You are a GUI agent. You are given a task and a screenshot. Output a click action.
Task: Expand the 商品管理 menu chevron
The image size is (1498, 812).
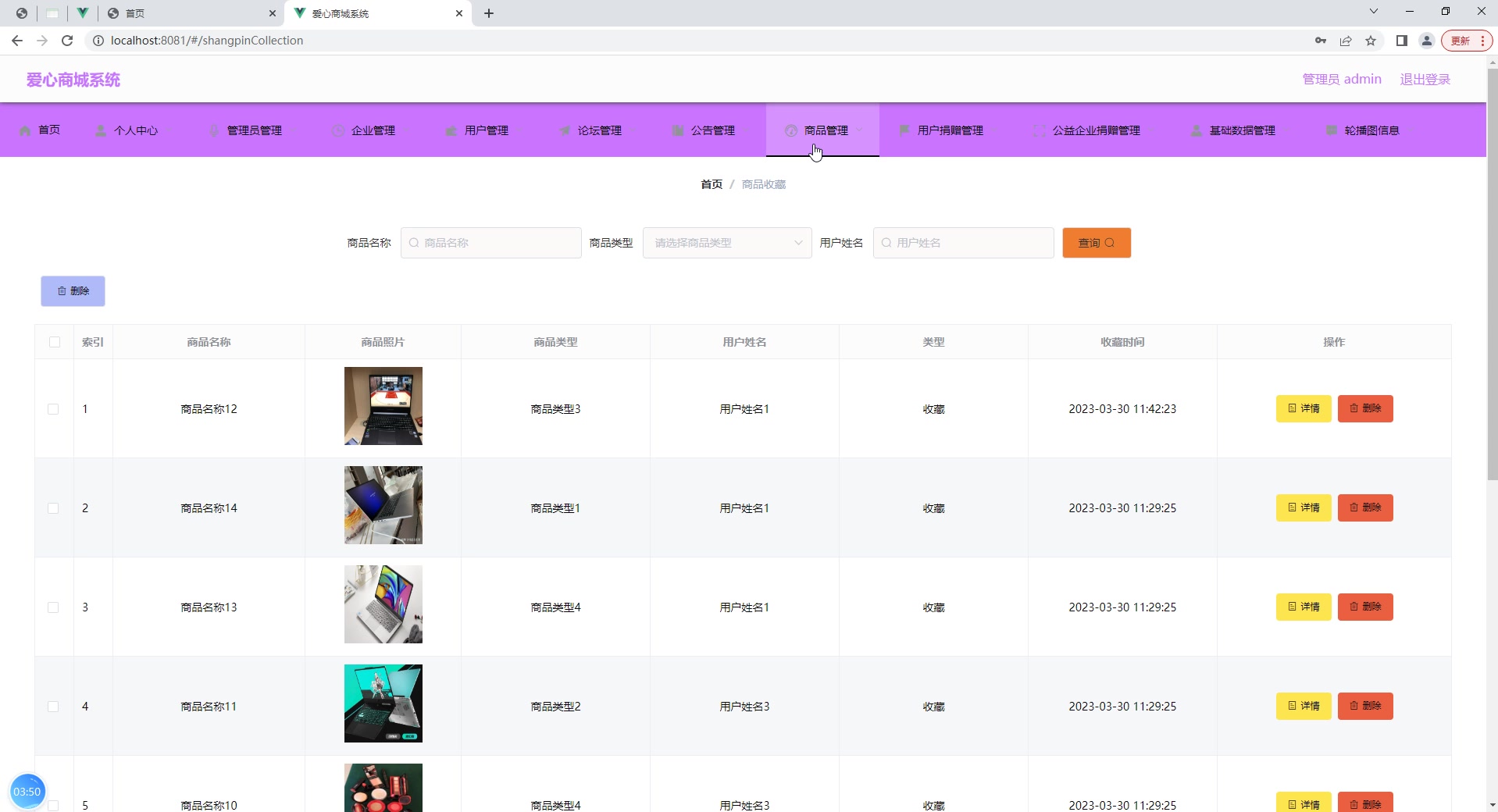[859, 130]
